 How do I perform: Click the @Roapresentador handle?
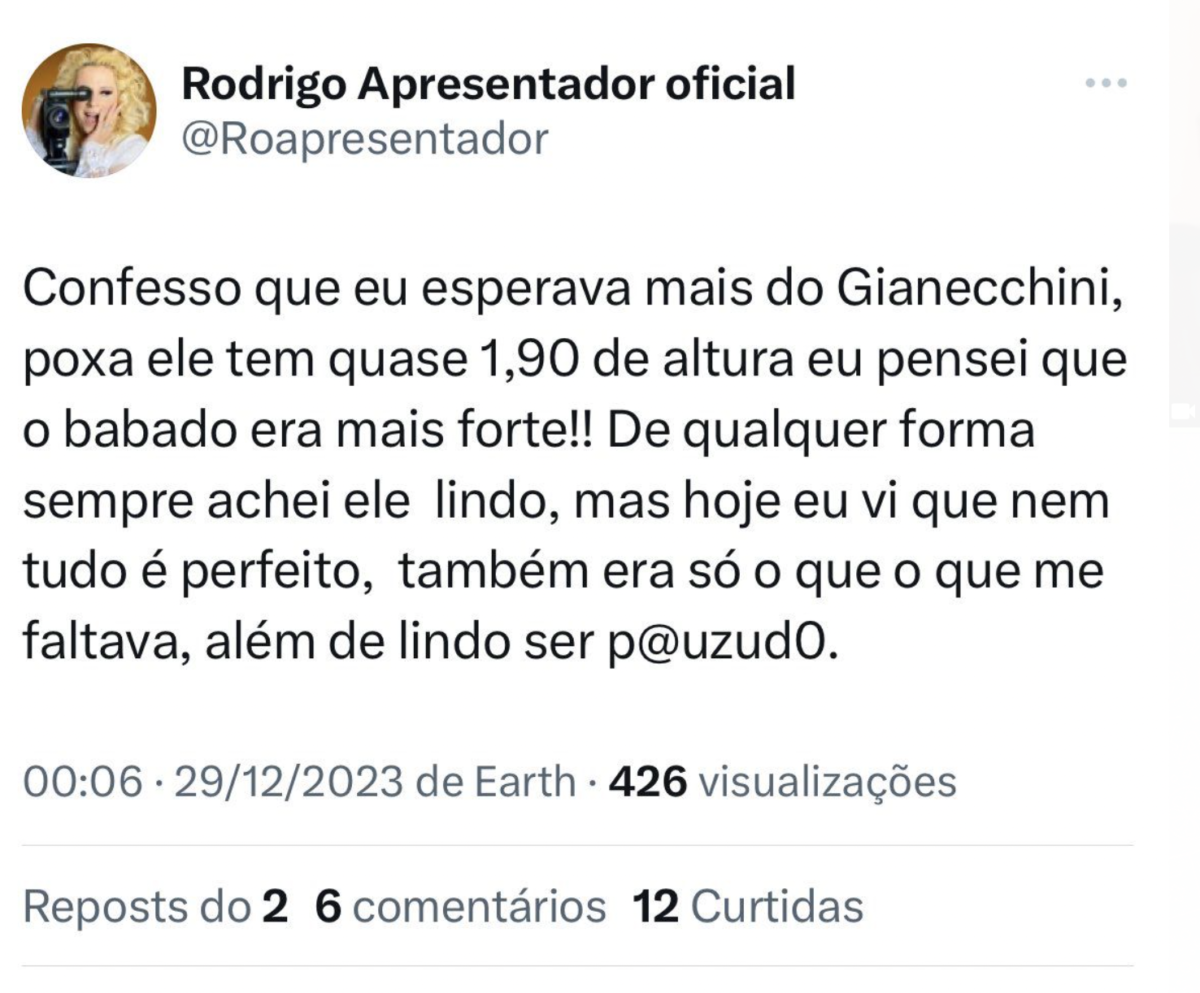pyautogui.click(x=364, y=139)
